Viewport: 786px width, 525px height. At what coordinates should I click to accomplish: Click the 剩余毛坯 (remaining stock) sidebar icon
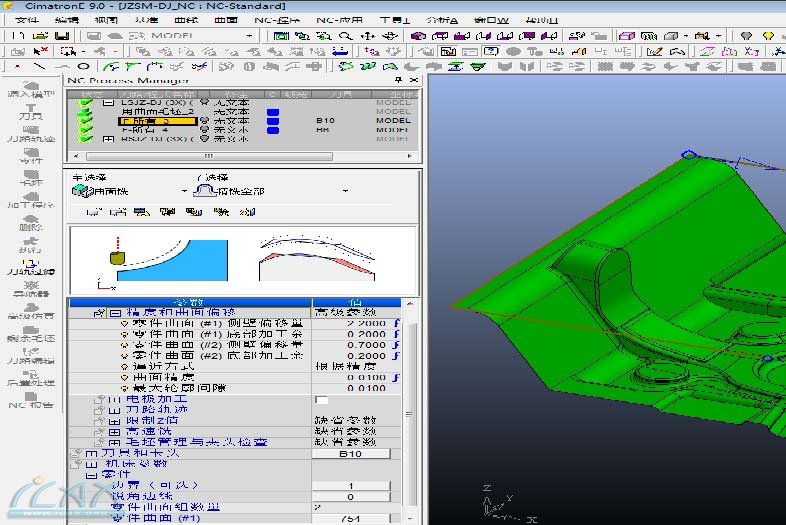30,332
